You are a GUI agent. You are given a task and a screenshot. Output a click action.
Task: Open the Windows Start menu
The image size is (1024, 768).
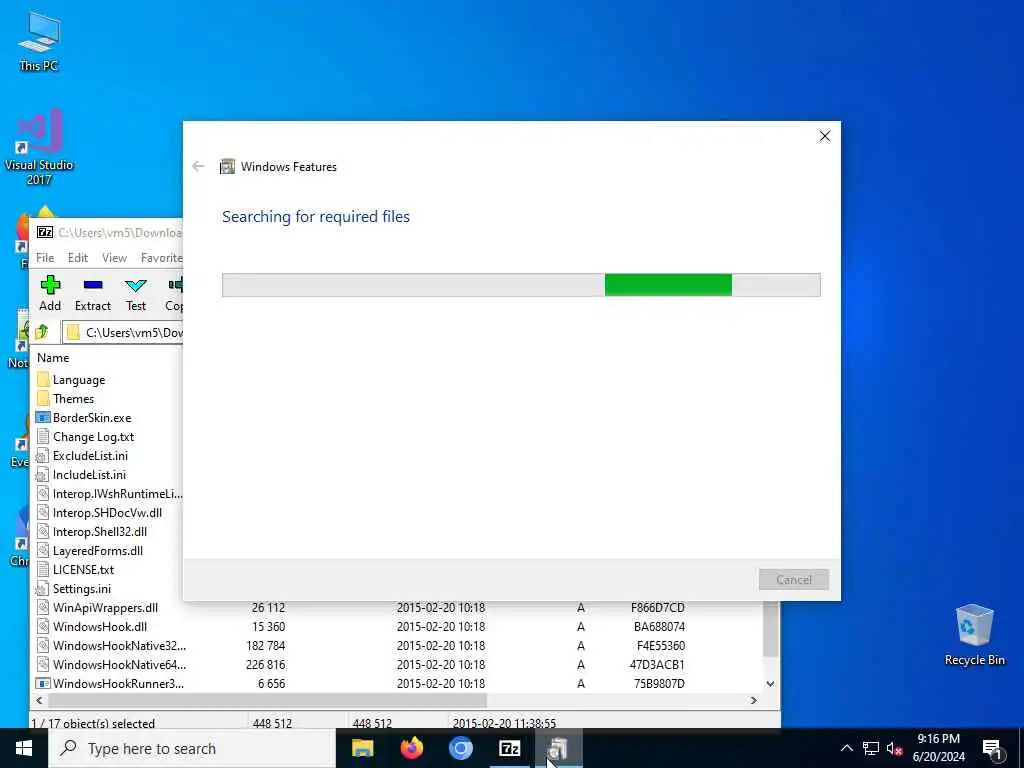(24, 748)
